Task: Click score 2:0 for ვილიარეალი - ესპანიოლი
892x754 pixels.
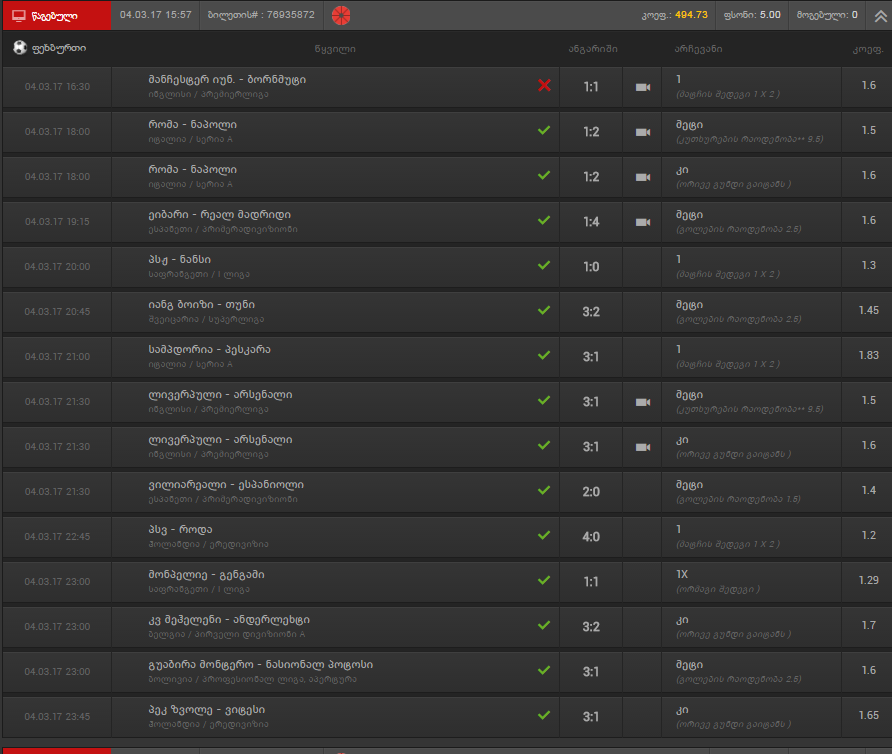Action: pyautogui.click(x=591, y=492)
